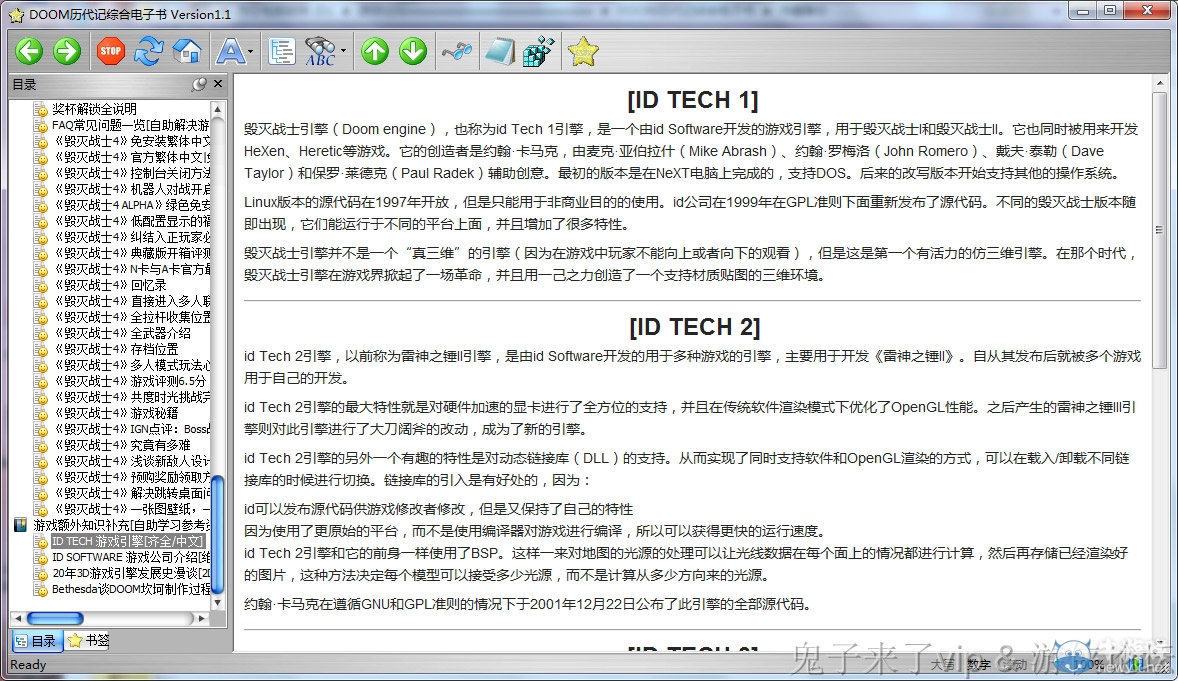
Task: Toggle the contents panel list icon
Action: tap(282, 51)
